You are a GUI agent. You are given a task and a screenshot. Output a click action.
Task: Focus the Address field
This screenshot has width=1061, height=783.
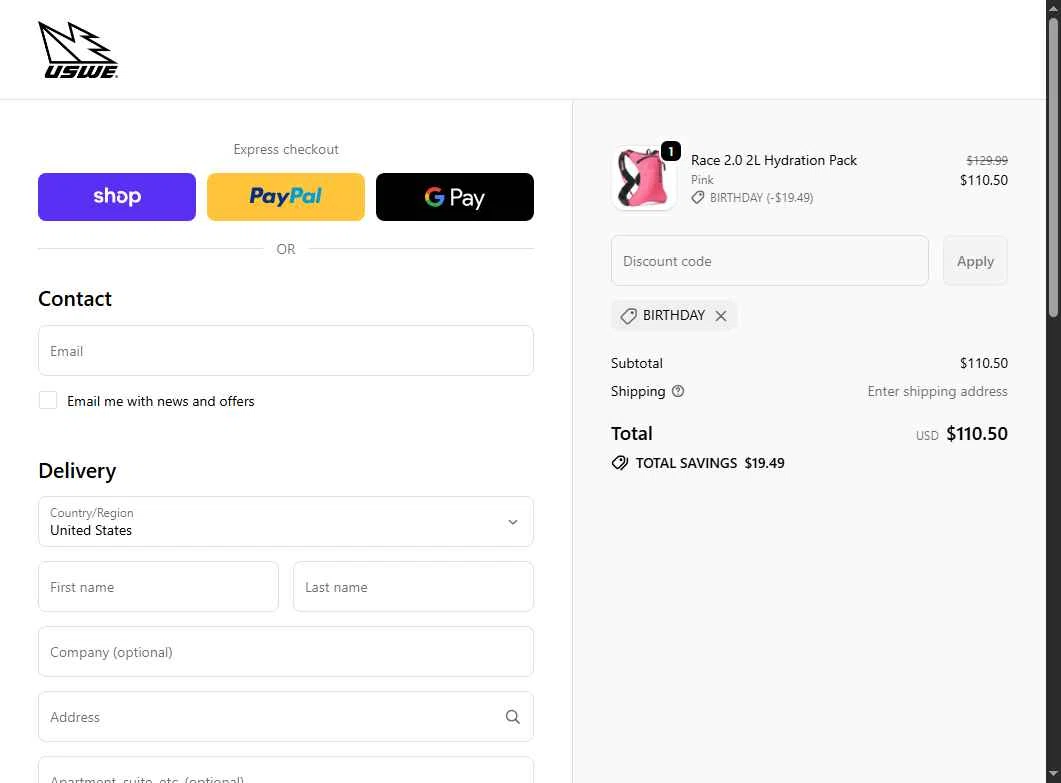[x=286, y=717]
